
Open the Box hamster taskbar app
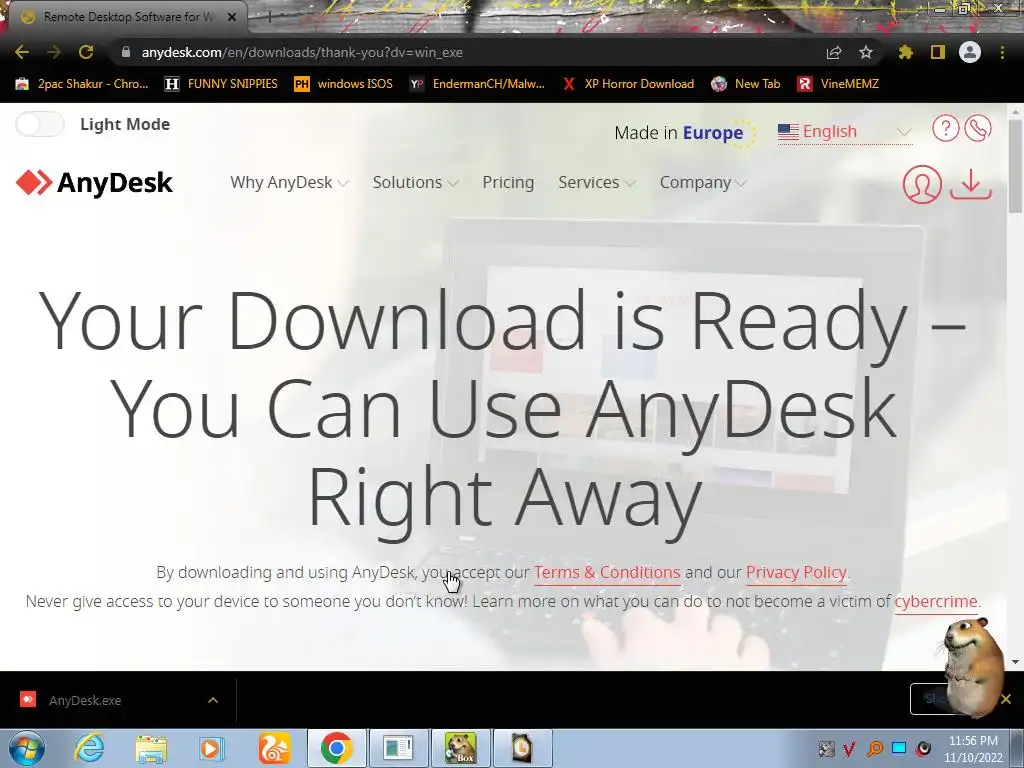[460, 748]
